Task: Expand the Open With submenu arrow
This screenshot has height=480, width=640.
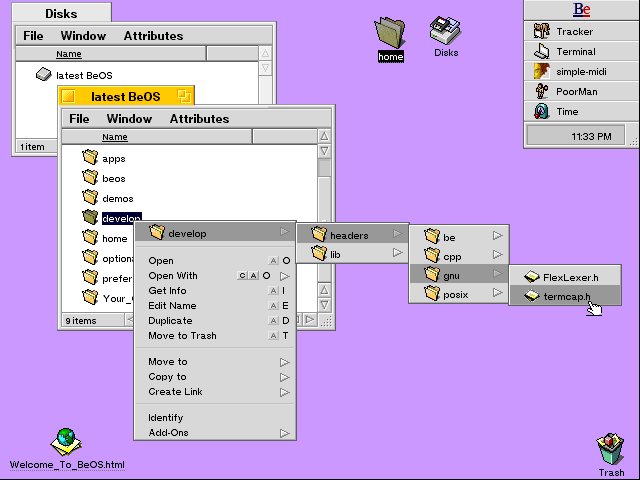Action: [x=284, y=276]
